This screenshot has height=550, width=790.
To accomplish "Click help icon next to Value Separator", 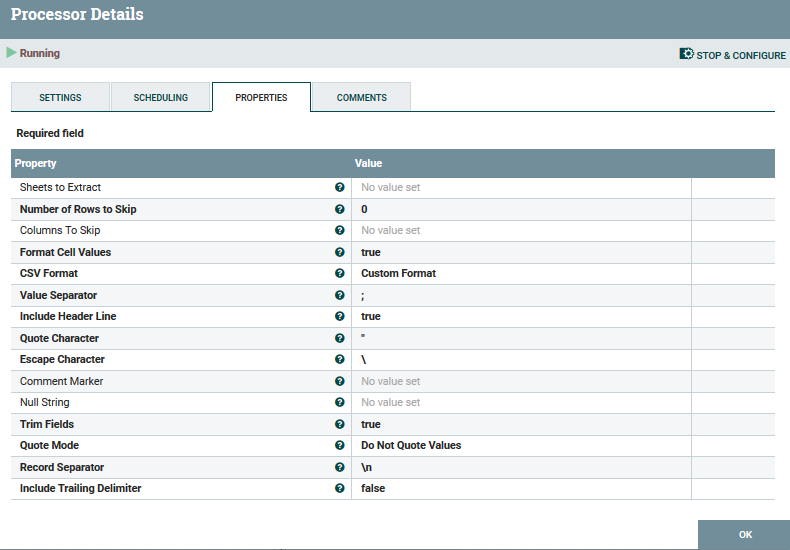I will [x=340, y=295].
